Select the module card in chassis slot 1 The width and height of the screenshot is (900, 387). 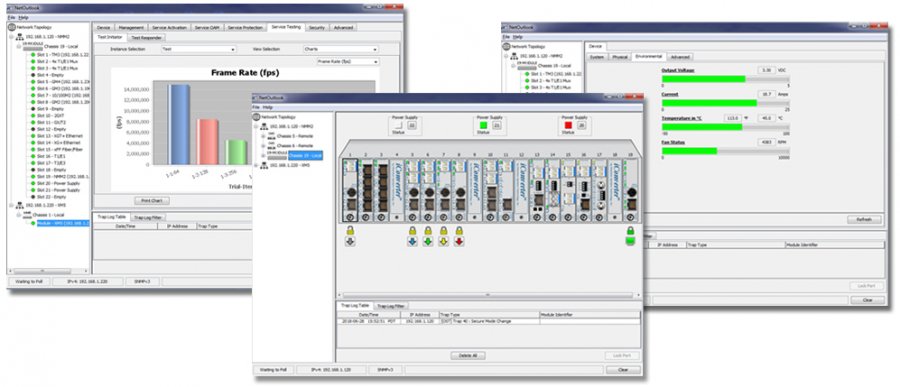point(350,190)
